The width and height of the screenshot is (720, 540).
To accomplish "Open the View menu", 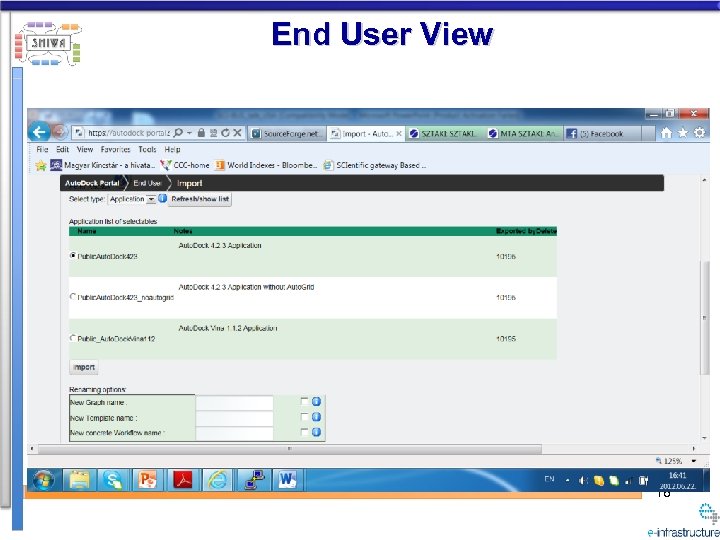I will (x=84, y=149).
